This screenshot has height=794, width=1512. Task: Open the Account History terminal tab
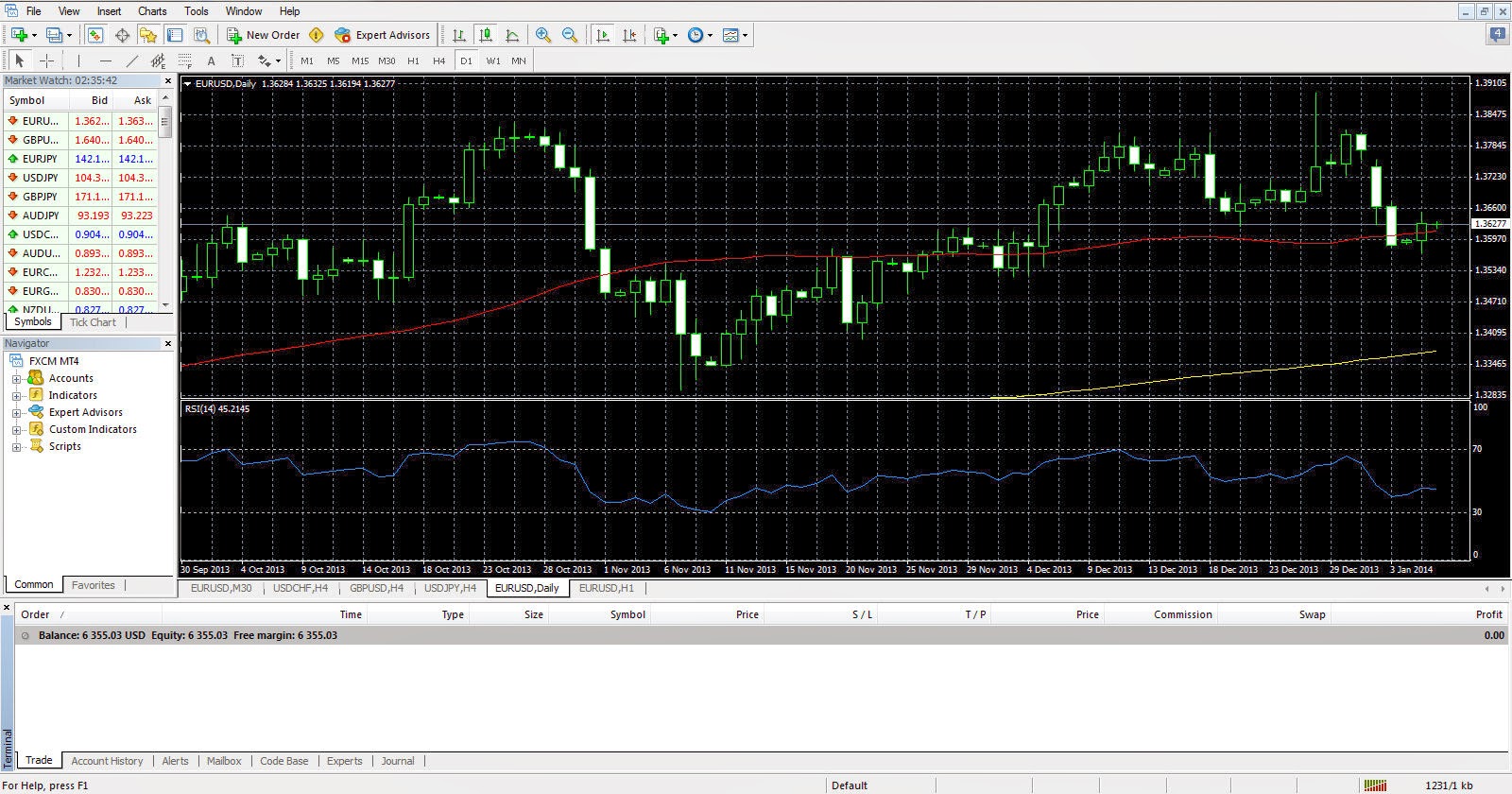coord(107,761)
